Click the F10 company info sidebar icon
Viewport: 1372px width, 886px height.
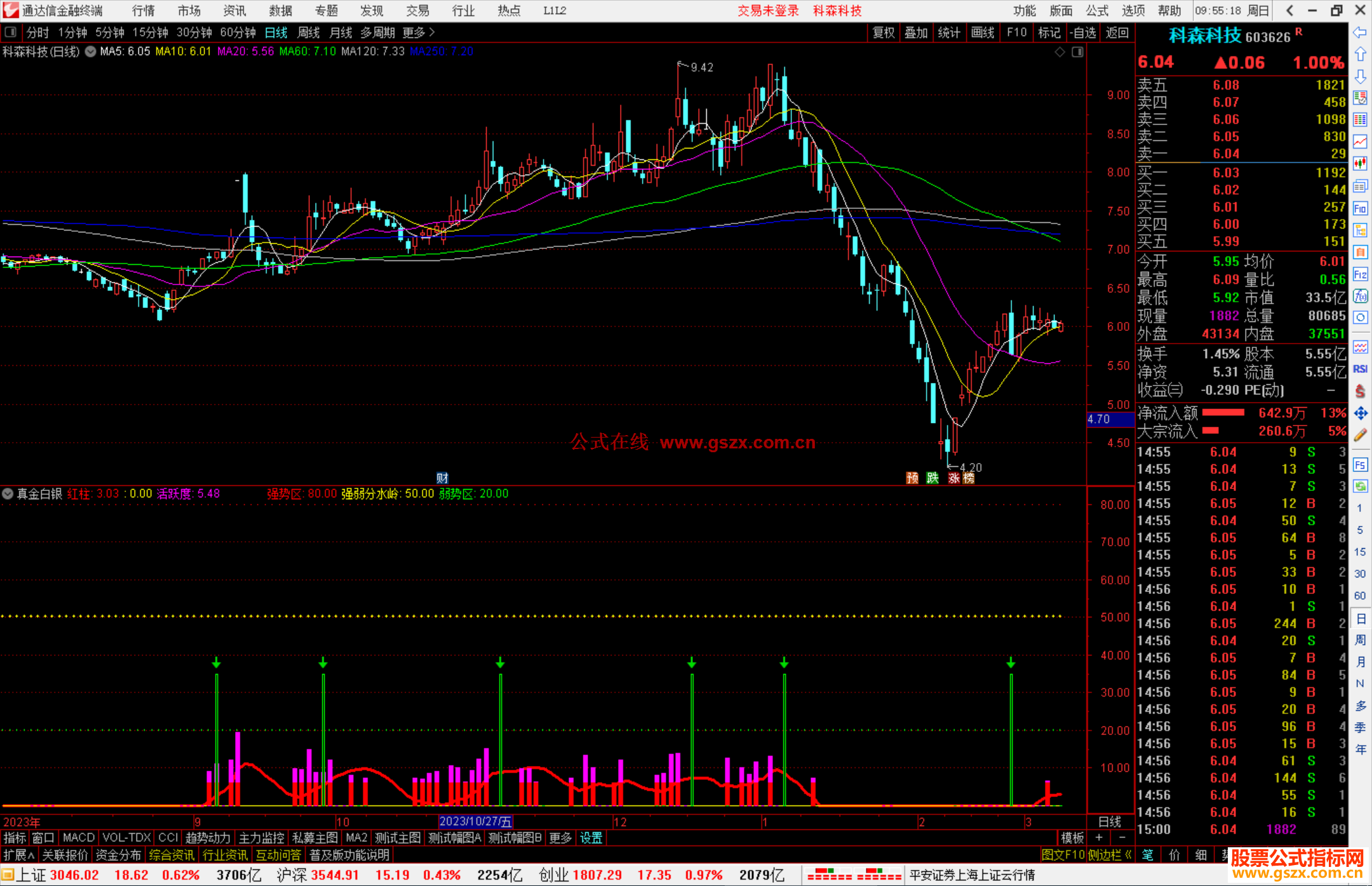(x=1360, y=208)
